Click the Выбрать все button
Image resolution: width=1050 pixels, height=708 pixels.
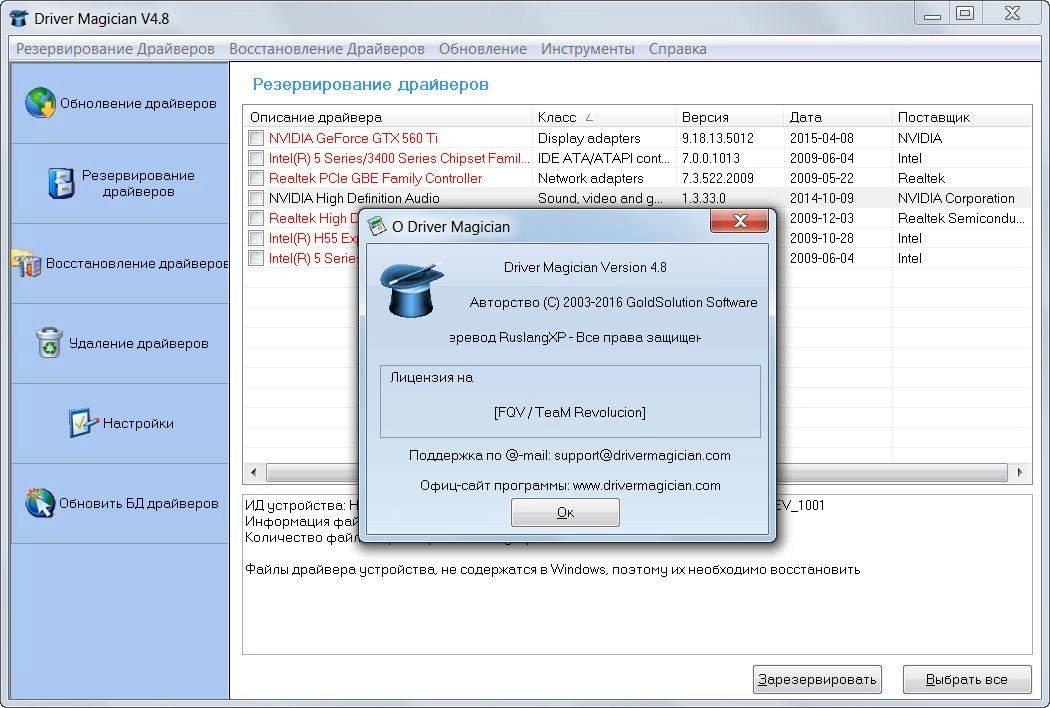[x=966, y=679]
